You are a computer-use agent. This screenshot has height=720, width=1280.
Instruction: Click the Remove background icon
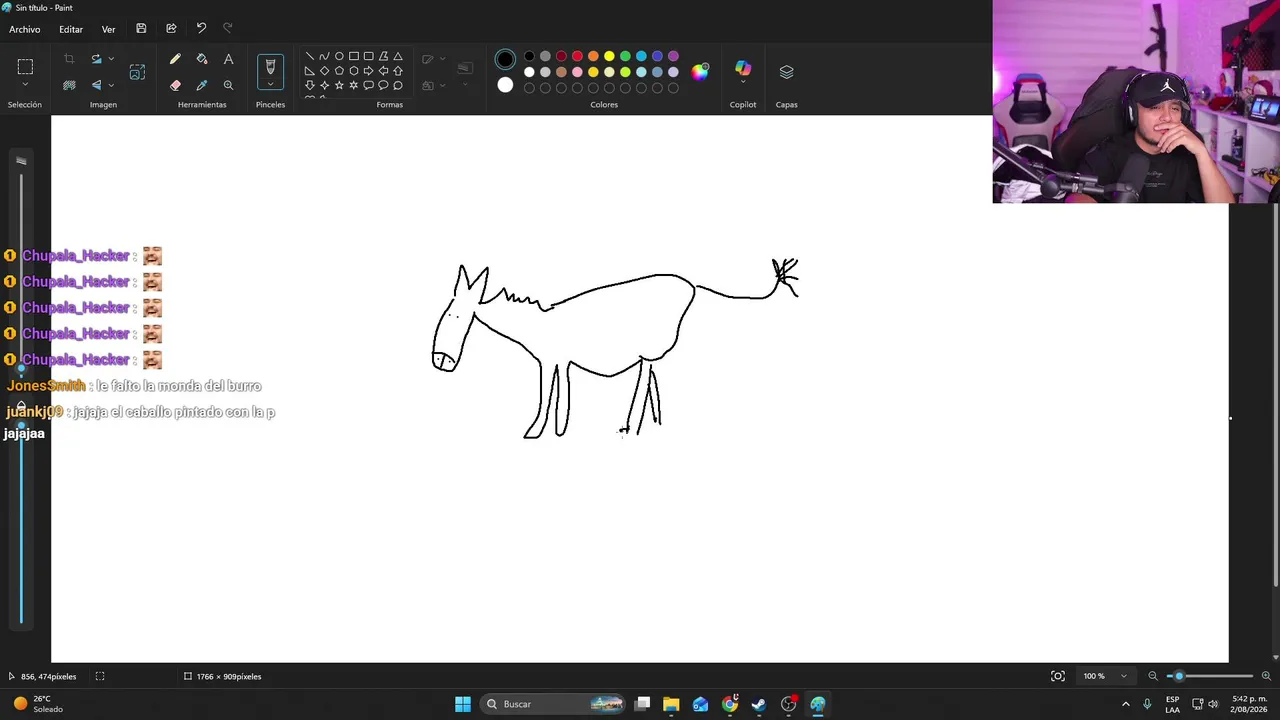point(69,85)
